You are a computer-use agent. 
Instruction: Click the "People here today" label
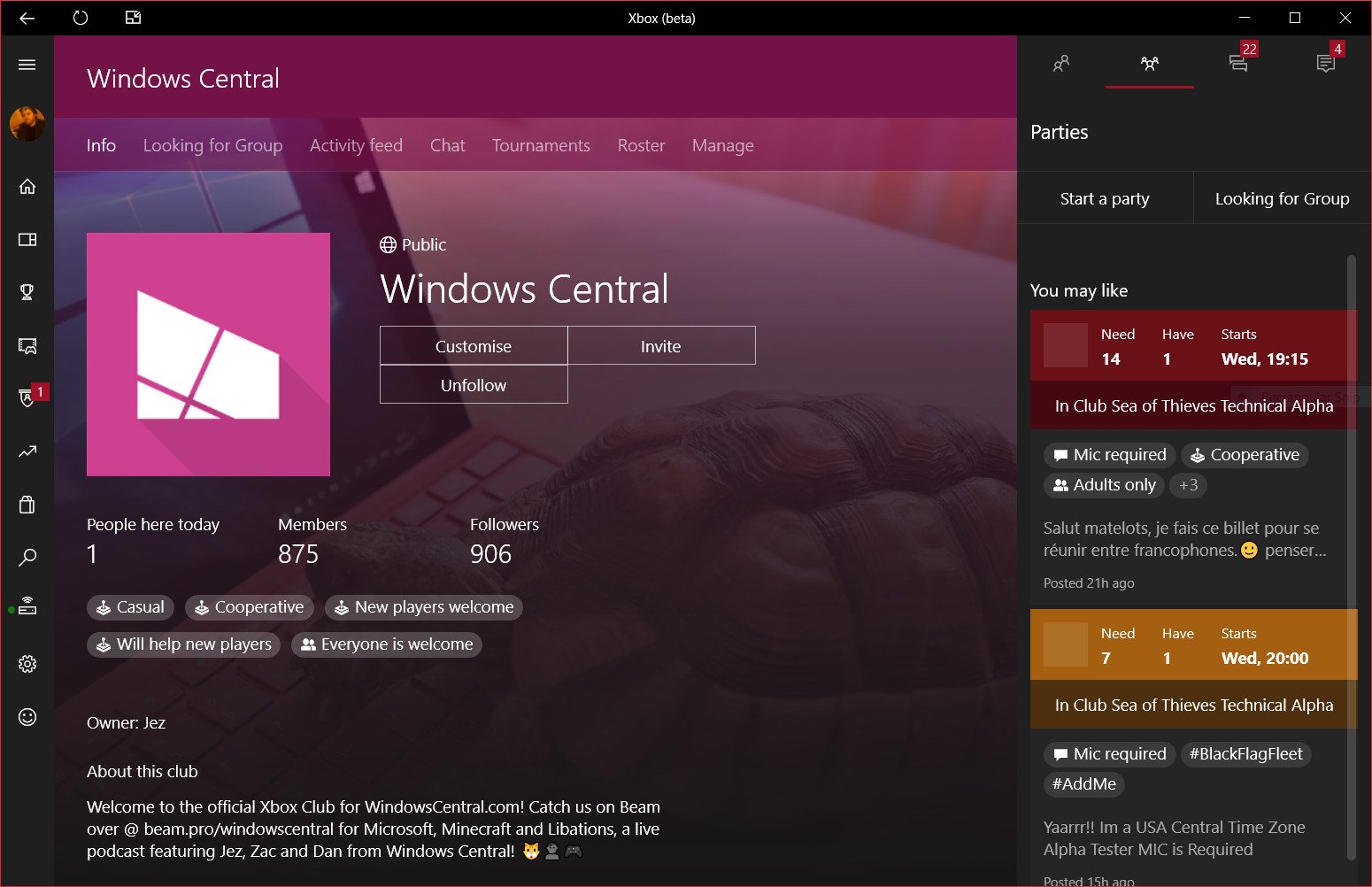153,524
